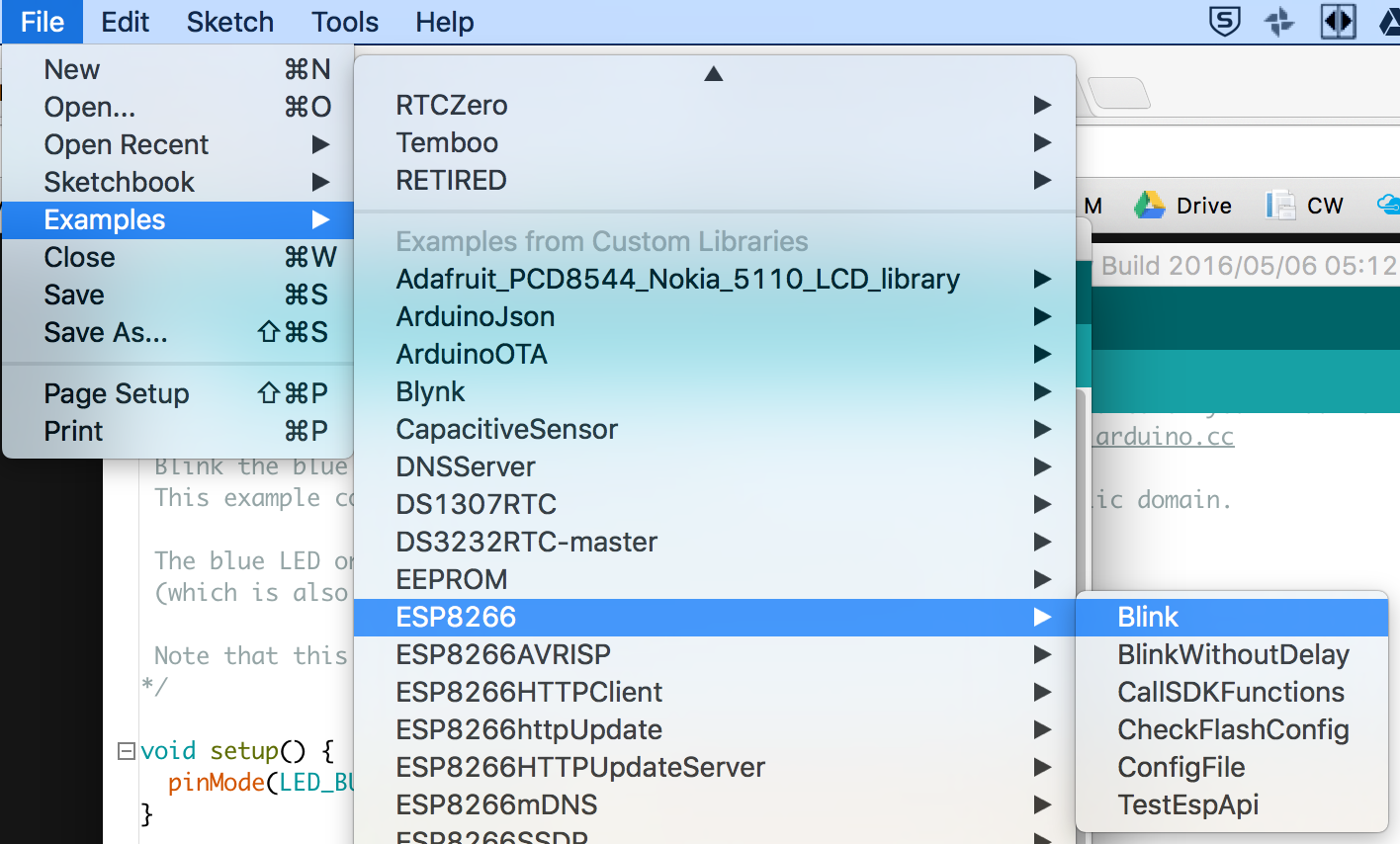
Task: Select the Examples menu entry
Action: pyautogui.click(x=178, y=219)
